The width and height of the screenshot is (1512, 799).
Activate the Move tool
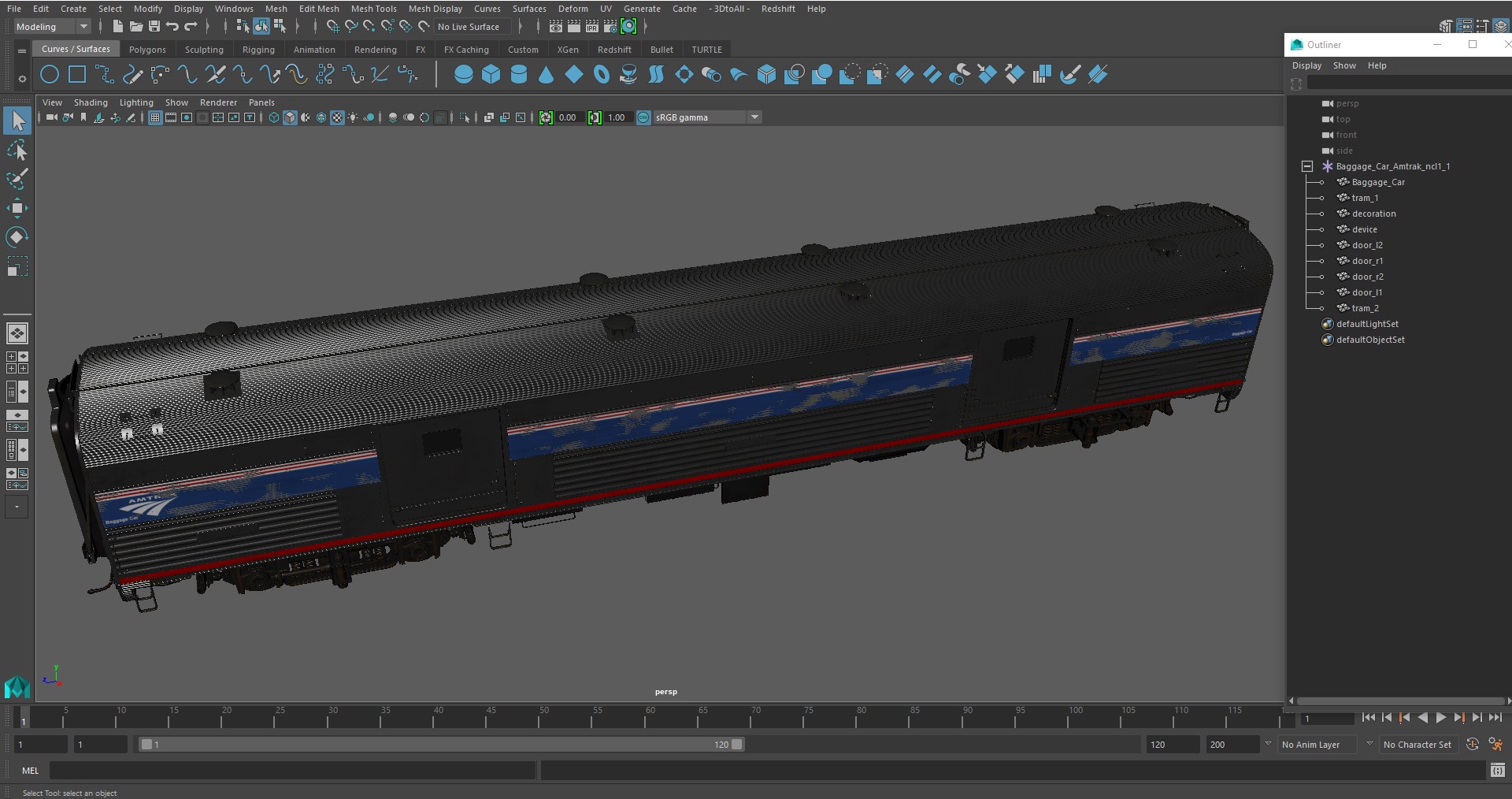click(x=17, y=208)
